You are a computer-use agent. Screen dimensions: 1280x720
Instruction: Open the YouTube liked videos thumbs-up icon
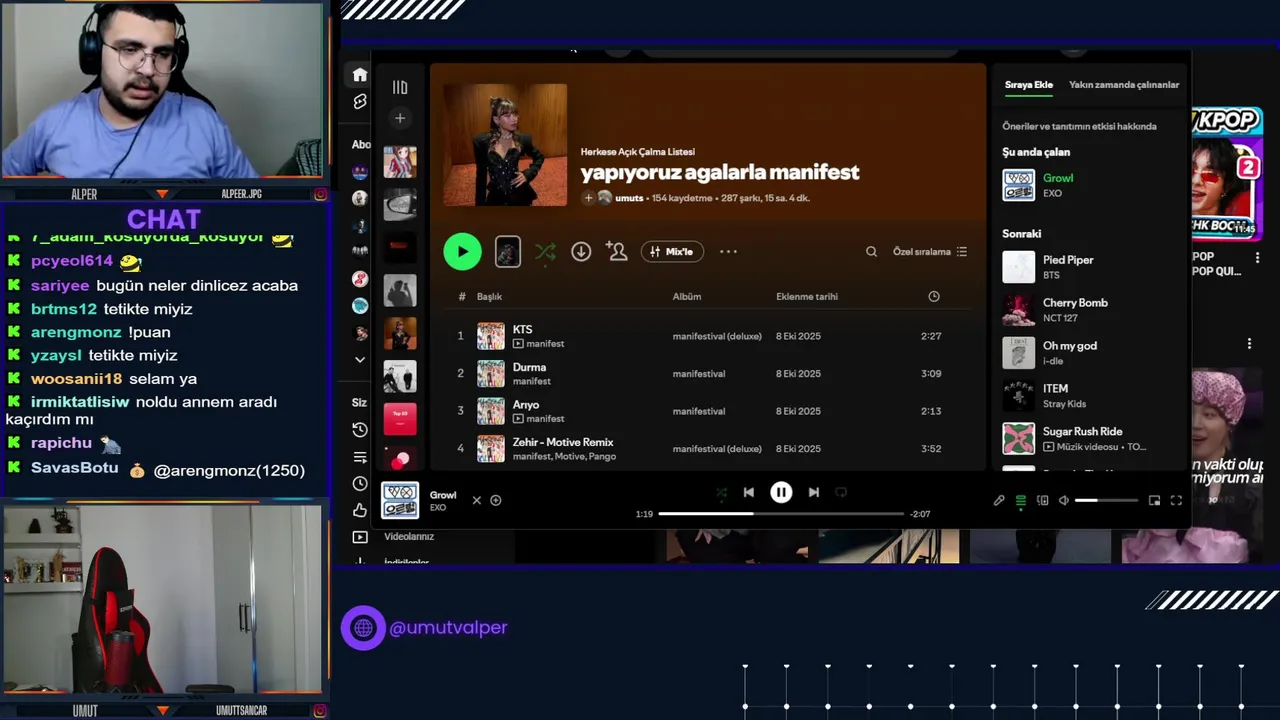click(x=360, y=511)
